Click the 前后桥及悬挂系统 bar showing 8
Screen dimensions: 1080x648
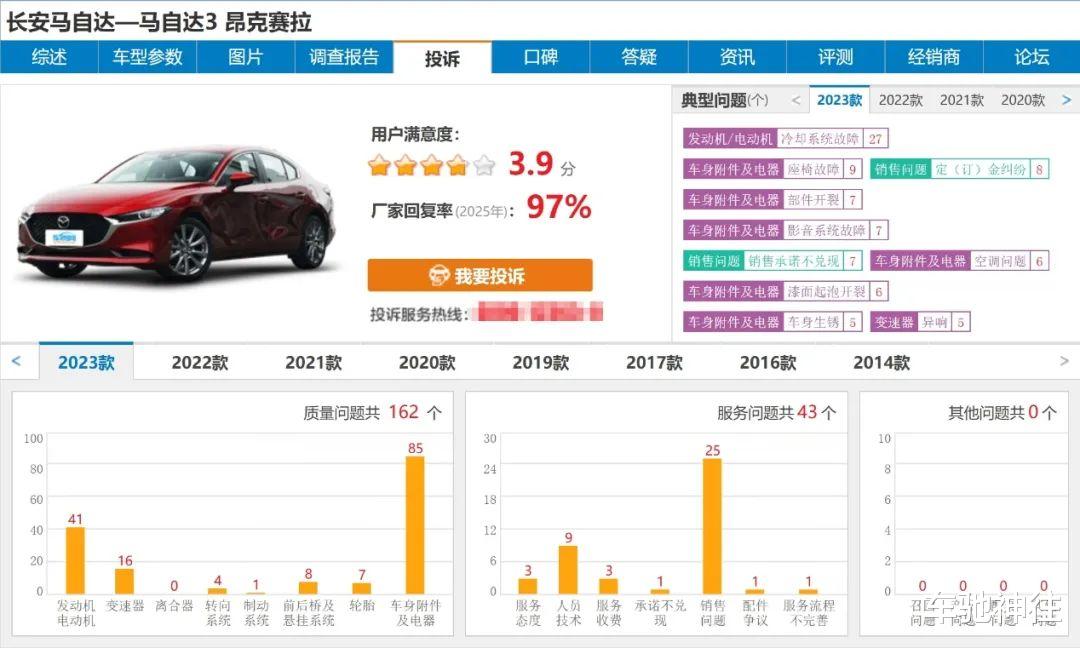coord(308,587)
